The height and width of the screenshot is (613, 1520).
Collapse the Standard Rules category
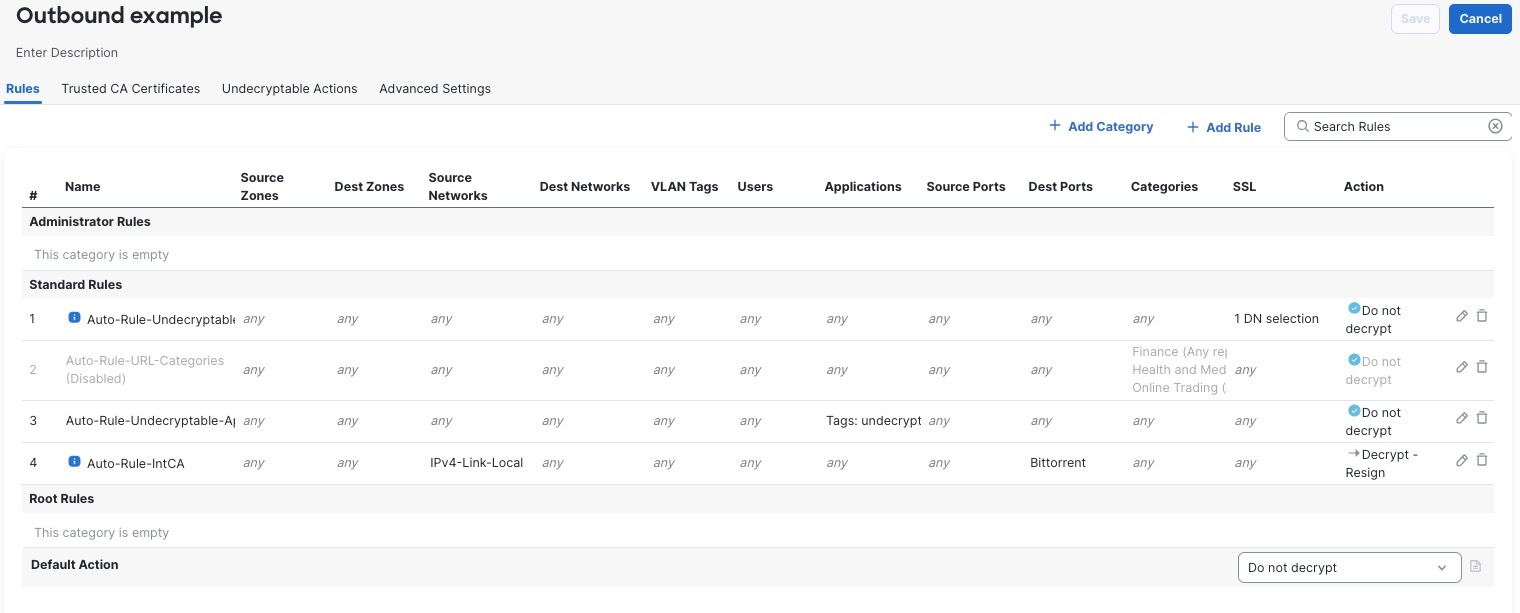pyautogui.click(x=75, y=284)
